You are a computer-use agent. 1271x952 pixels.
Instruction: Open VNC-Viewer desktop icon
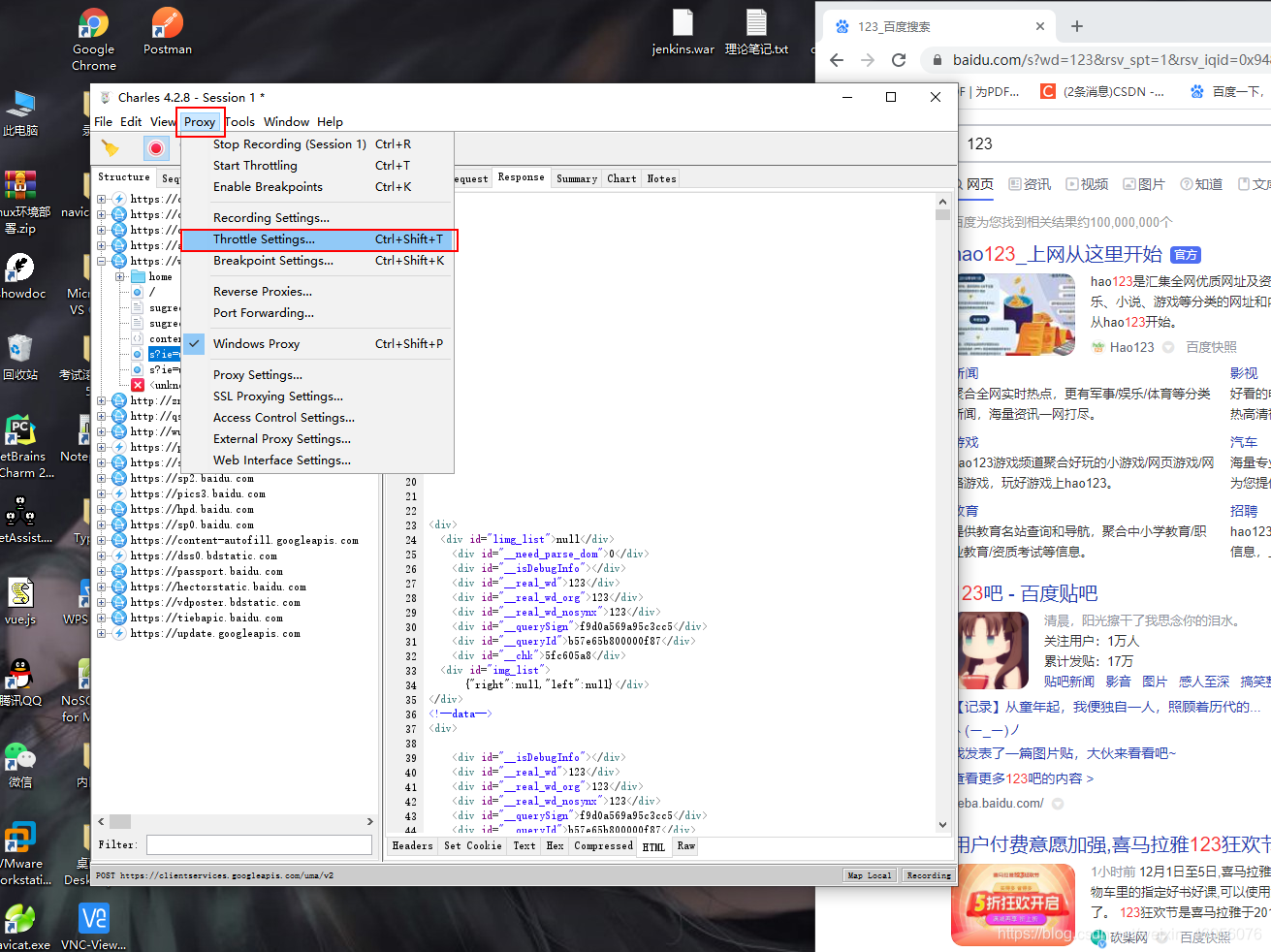click(94, 927)
